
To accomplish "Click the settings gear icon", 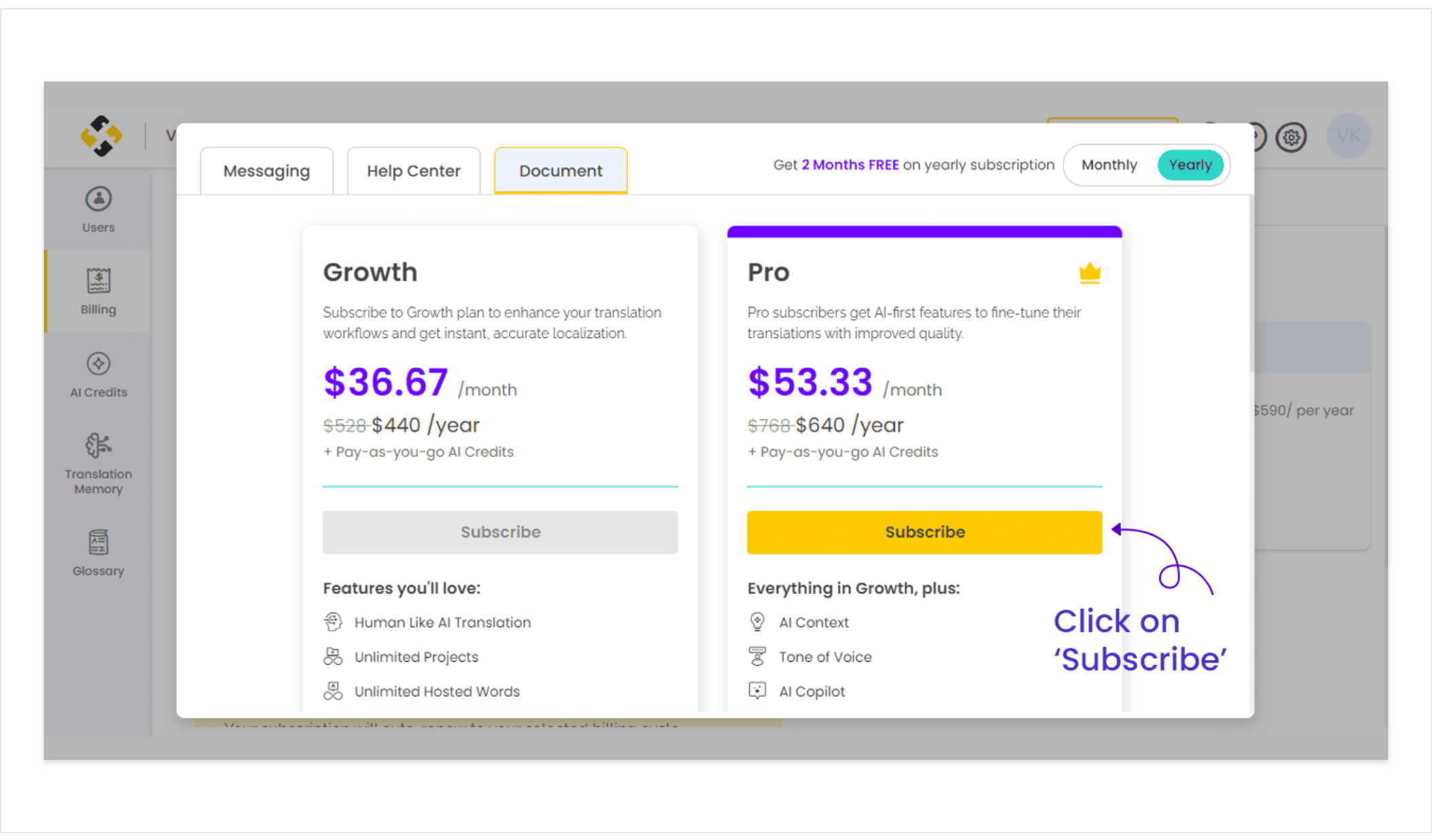I will (x=1291, y=137).
